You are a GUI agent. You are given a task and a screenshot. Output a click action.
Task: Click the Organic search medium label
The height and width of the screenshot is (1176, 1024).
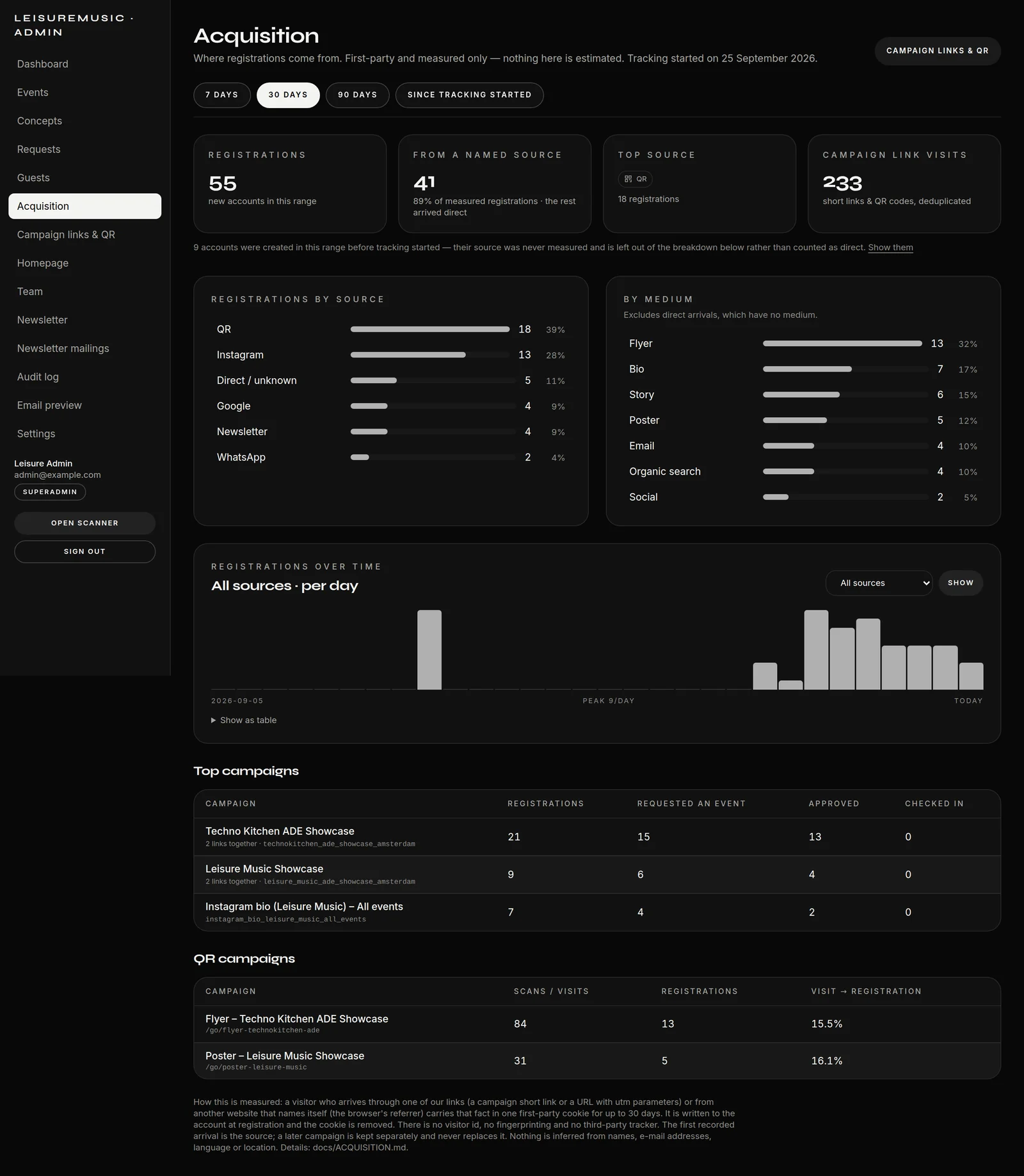click(x=665, y=472)
